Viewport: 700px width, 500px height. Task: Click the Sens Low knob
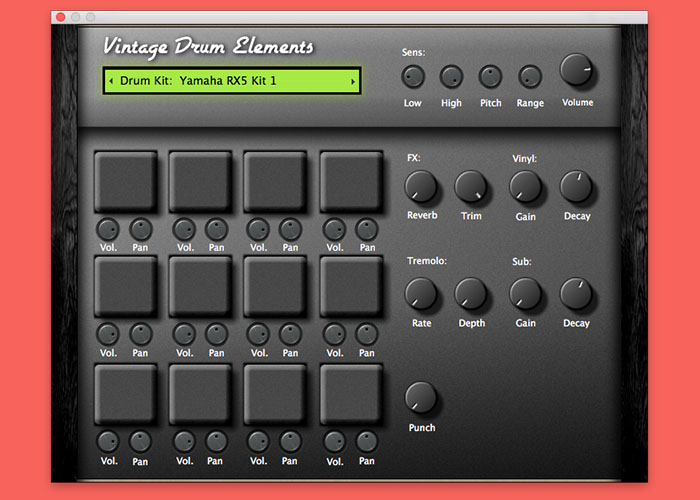click(x=412, y=77)
